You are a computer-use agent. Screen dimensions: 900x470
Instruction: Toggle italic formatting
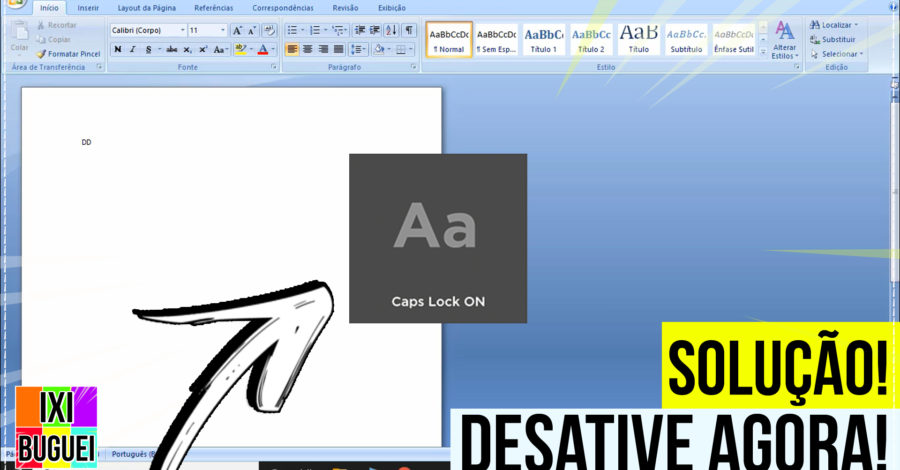(x=132, y=49)
